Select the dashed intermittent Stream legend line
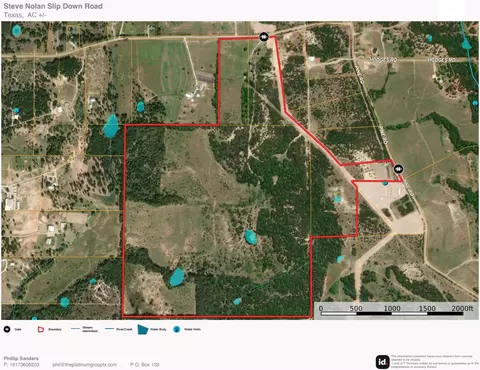The height and width of the screenshot is (370, 480). (x=76, y=329)
